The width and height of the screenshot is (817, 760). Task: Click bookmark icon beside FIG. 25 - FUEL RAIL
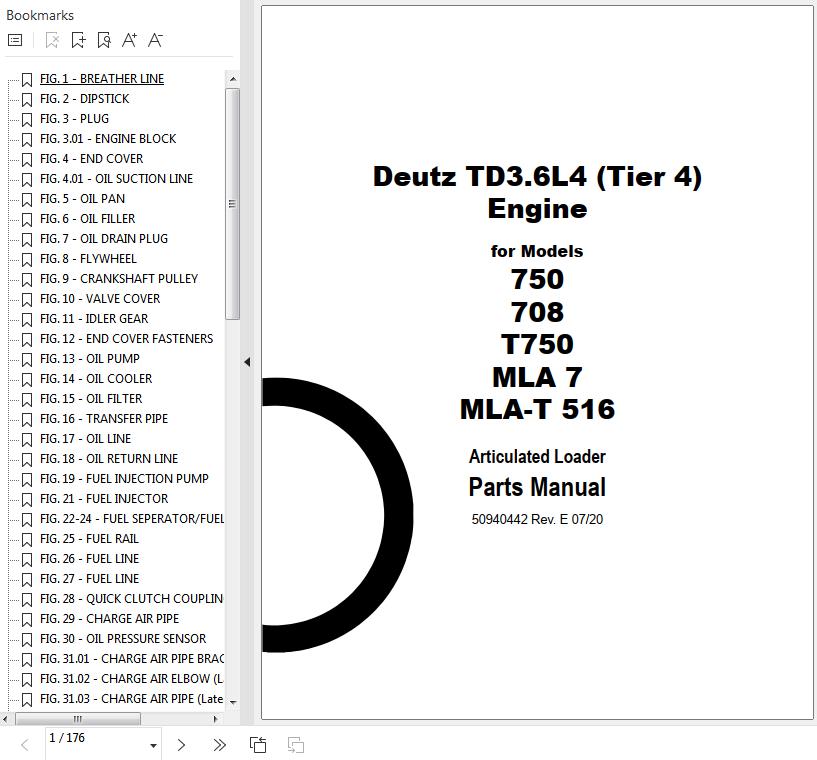pyautogui.click(x=27, y=540)
